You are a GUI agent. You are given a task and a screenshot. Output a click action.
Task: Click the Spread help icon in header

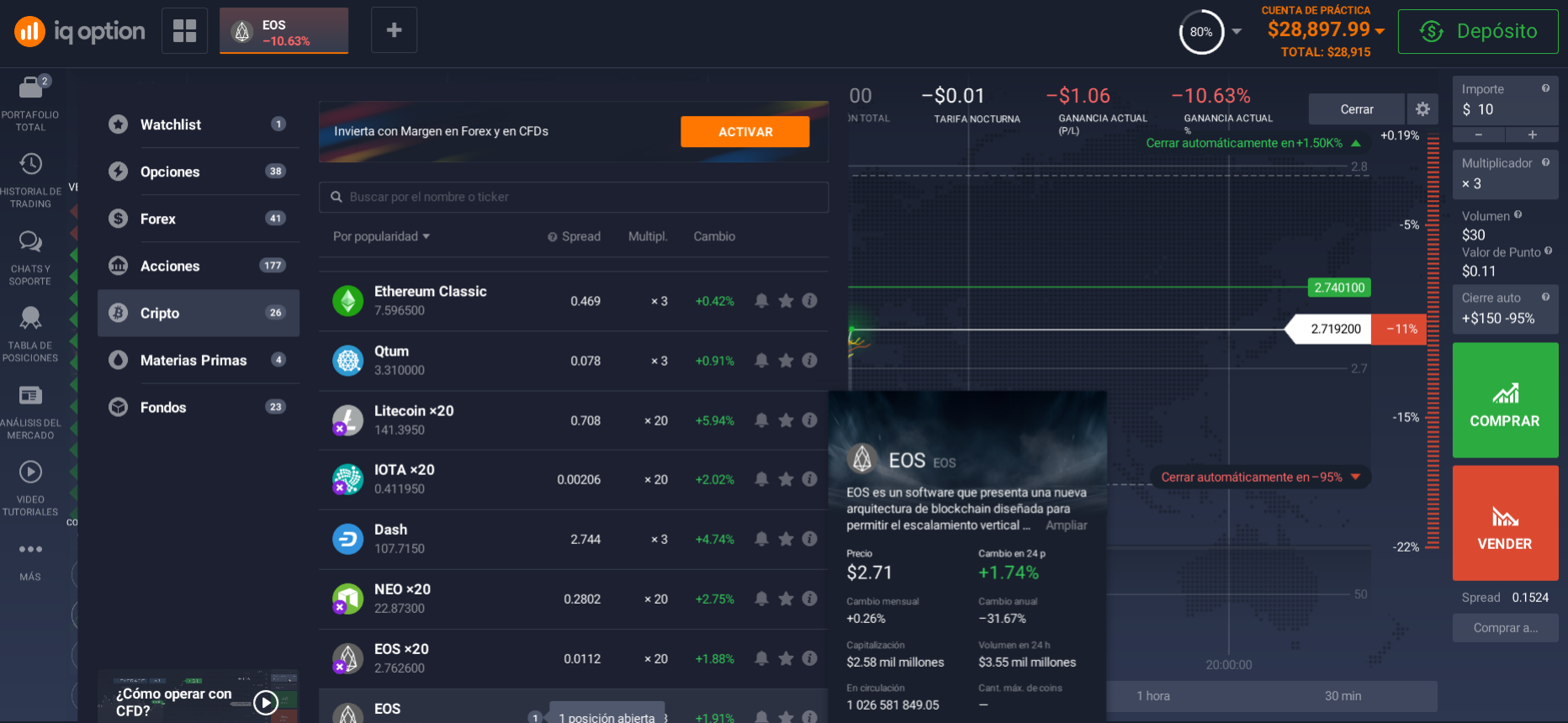pyautogui.click(x=553, y=237)
